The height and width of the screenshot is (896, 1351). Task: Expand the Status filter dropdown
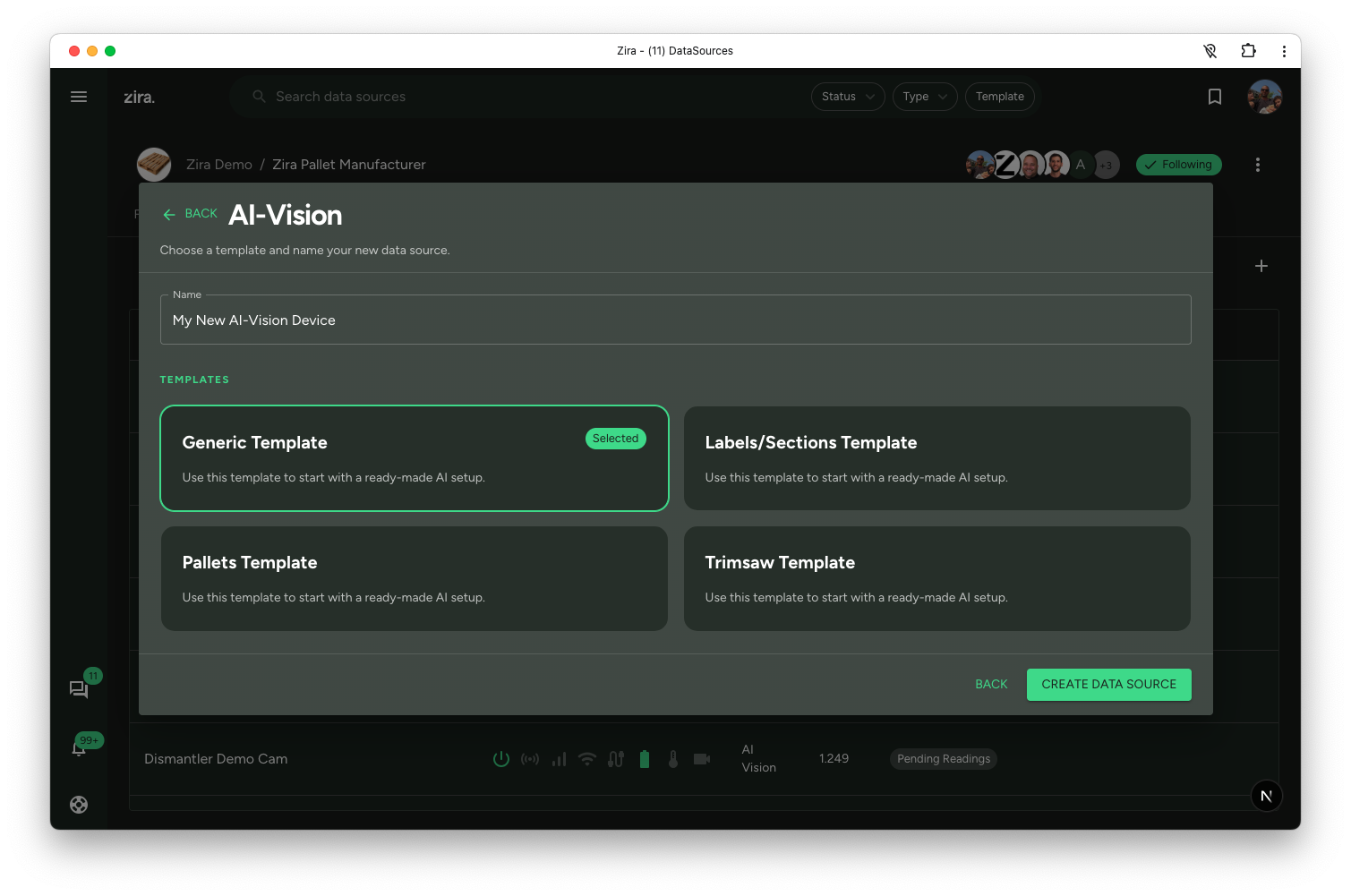[848, 97]
